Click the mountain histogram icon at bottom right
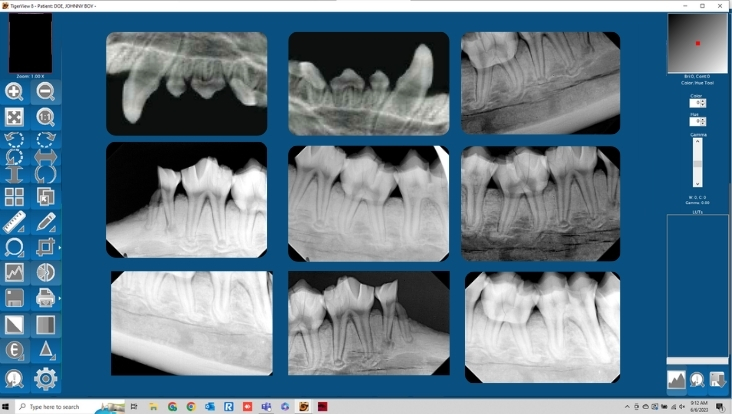Image resolution: width=732 pixels, height=414 pixels. click(676, 380)
